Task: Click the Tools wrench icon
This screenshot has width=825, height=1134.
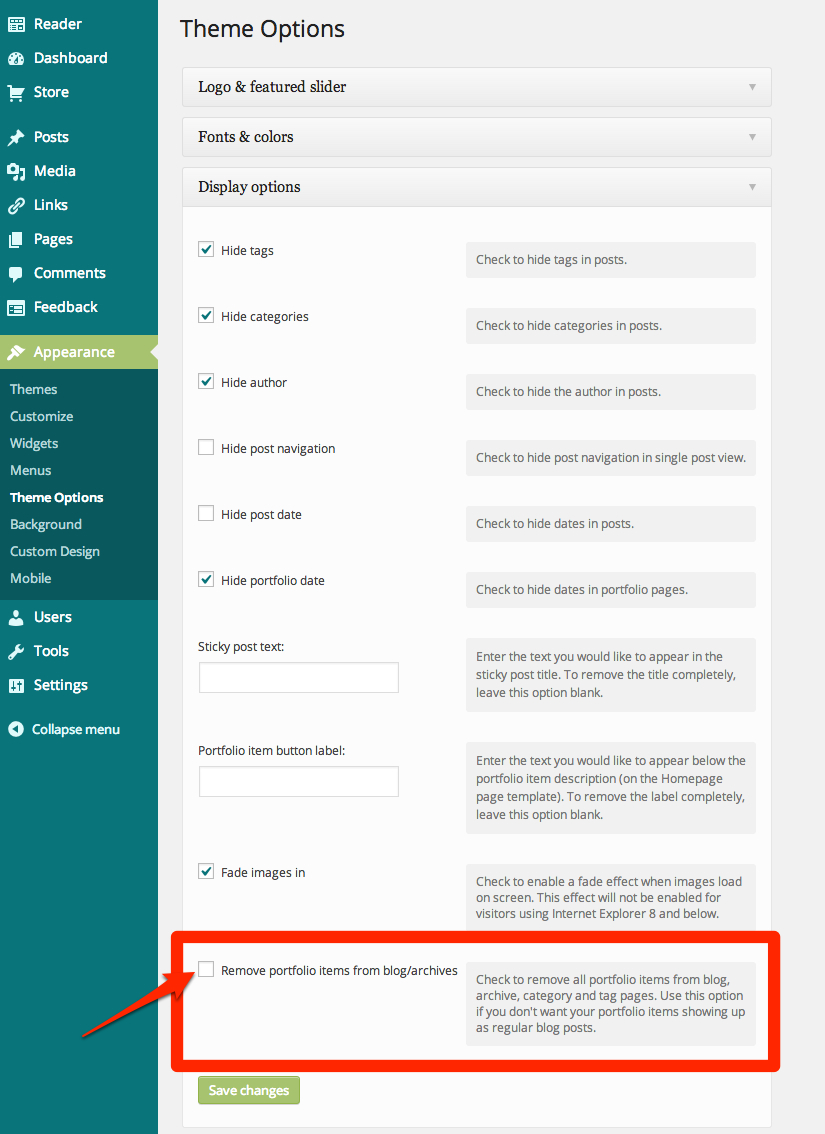Action: point(16,651)
